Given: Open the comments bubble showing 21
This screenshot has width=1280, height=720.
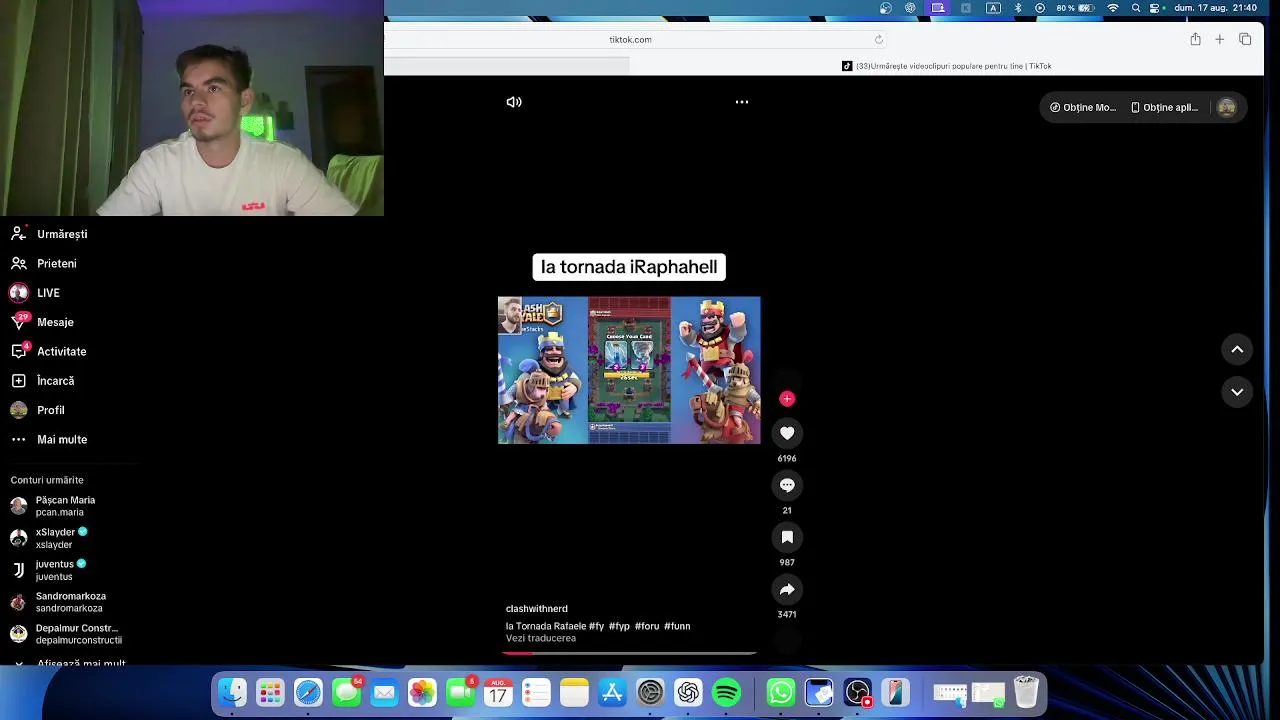Looking at the screenshot, I should point(787,485).
